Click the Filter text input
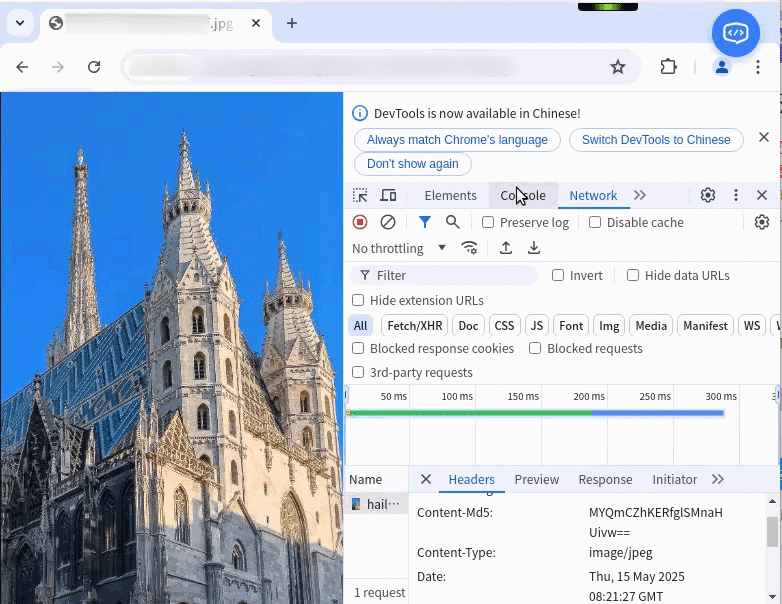This screenshot has height=604, width=782. [444, 275]
